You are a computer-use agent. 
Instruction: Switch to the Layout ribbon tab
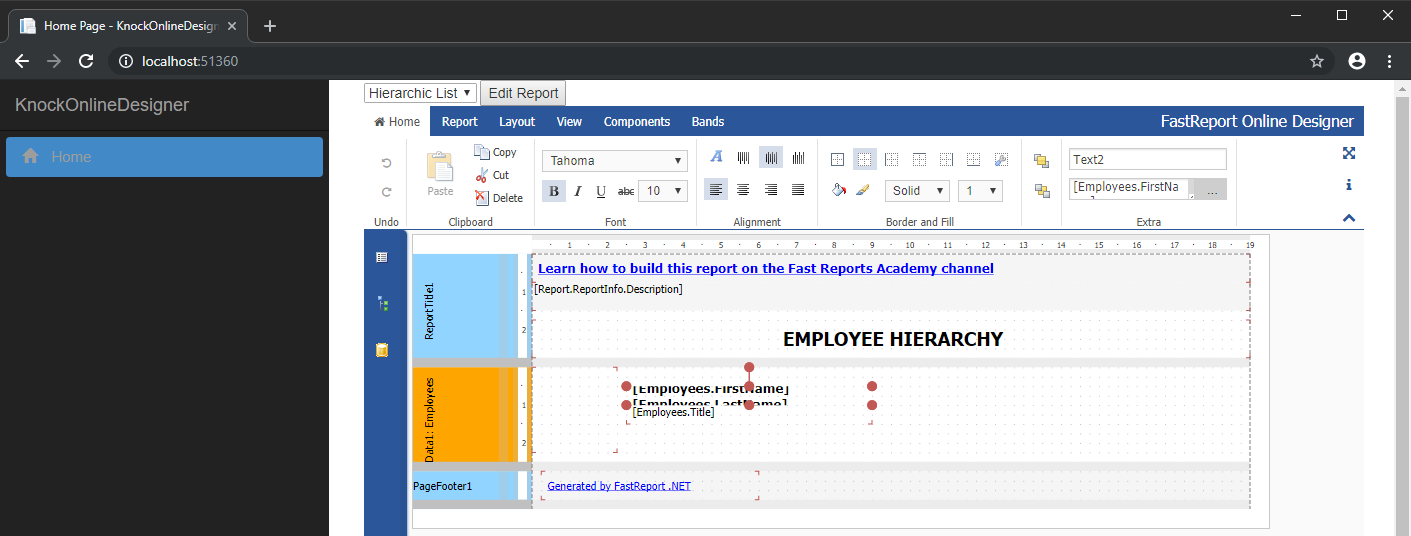tap(517, 122)
